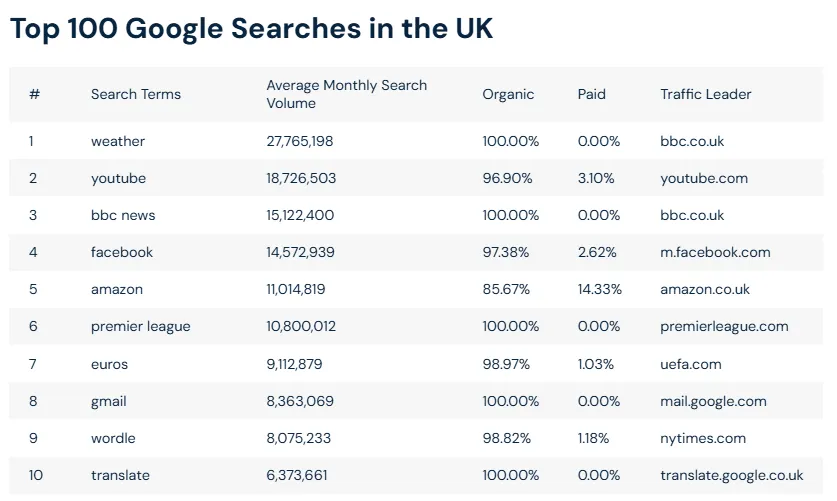Screen dimensions: 837x501
Task: Select the 'youtube' search term cell
Action: (x=118, y=178)
